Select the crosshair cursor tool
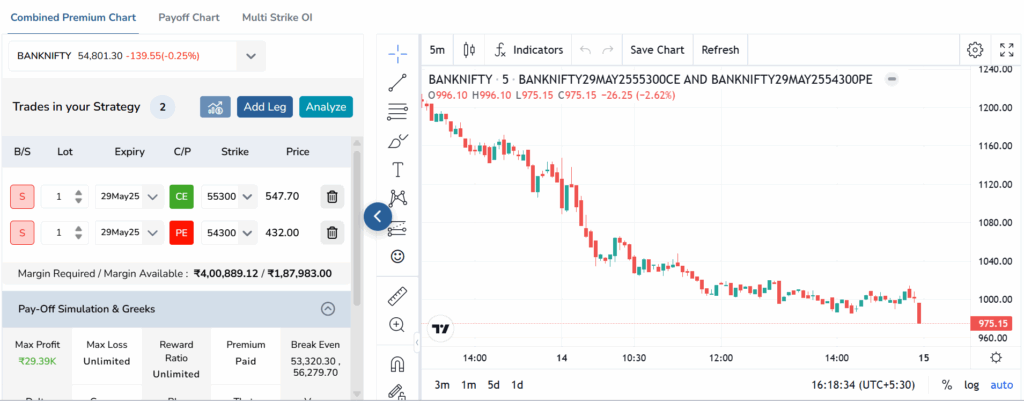This screenshot has width=1024, height=401. point(397,54)
